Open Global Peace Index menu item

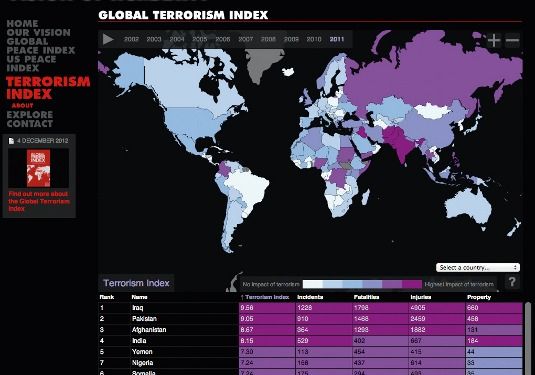(41, 46)
